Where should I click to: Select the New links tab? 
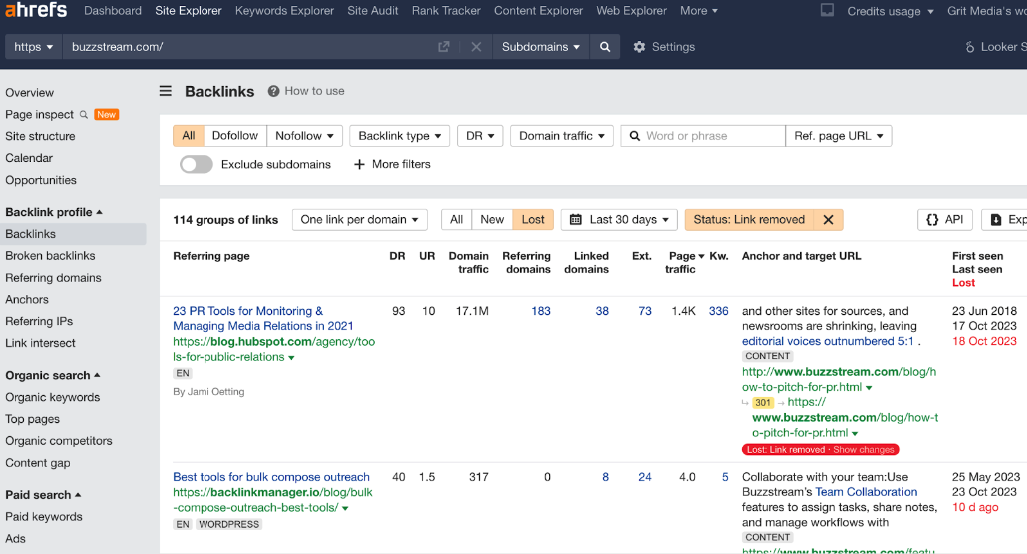(x=492, y=220)
